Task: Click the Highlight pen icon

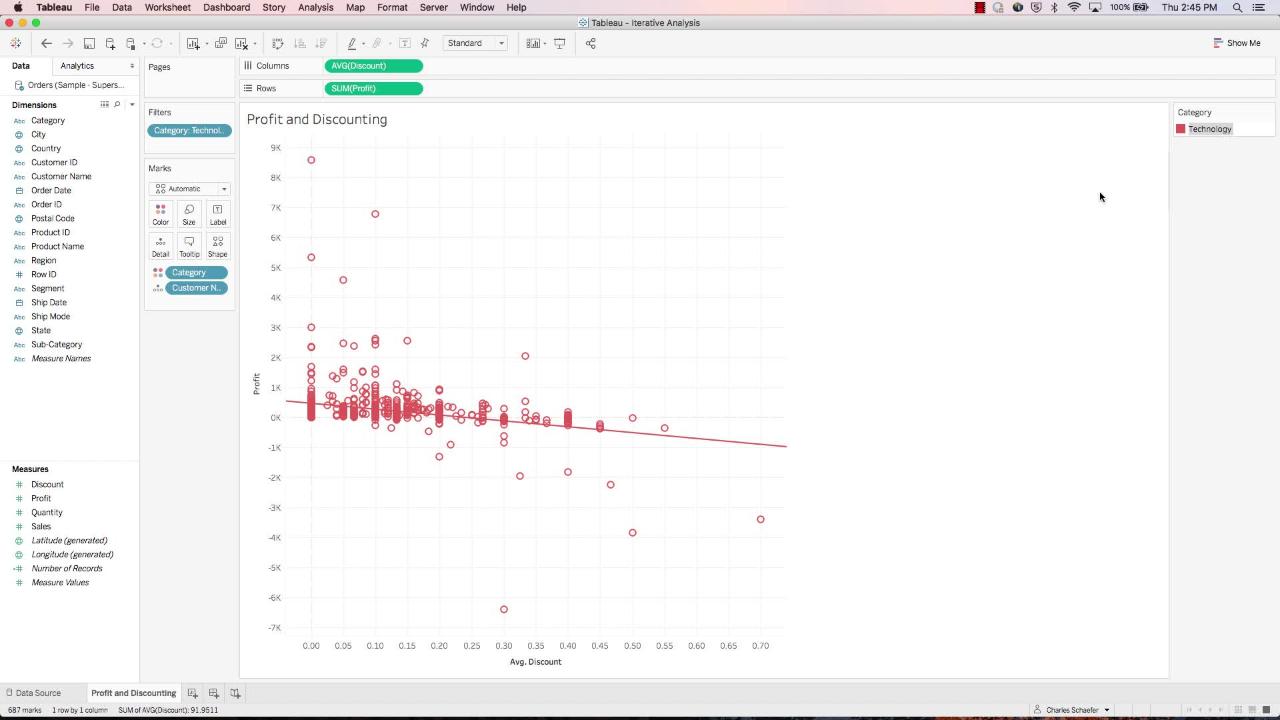Action: pos(352,43)
